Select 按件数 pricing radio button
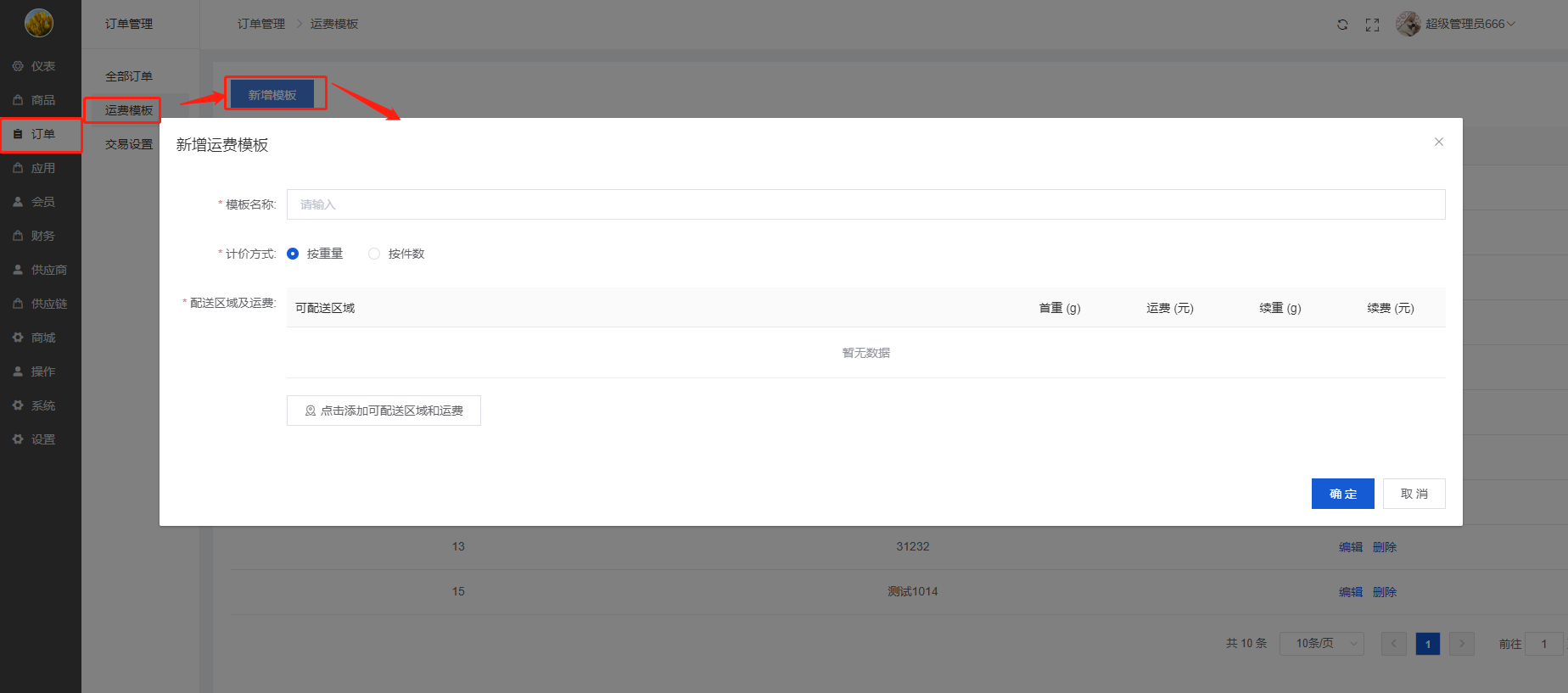 pos(374,254)
